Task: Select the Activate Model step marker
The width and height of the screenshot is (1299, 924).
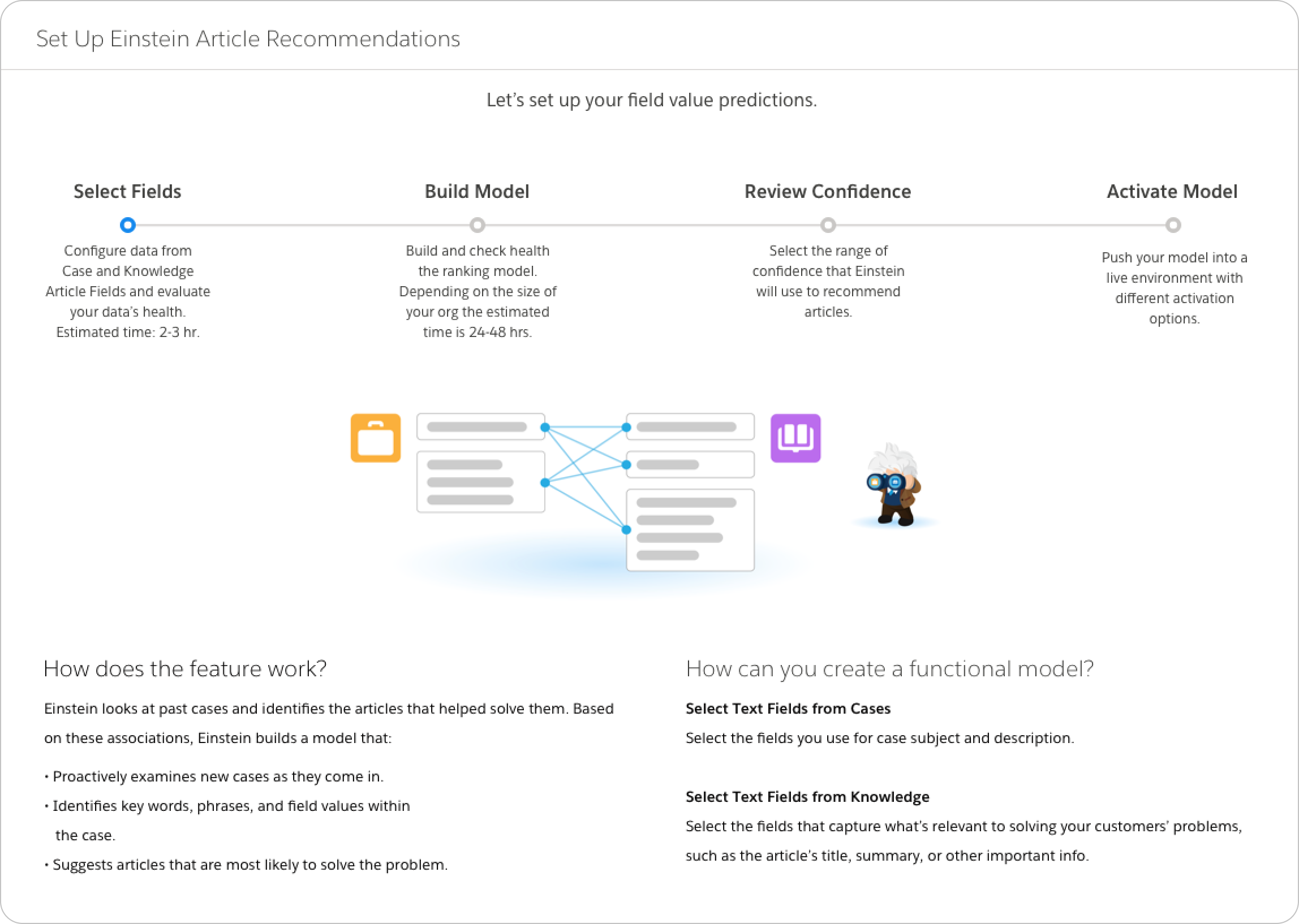Action: tap(1173, 224)
